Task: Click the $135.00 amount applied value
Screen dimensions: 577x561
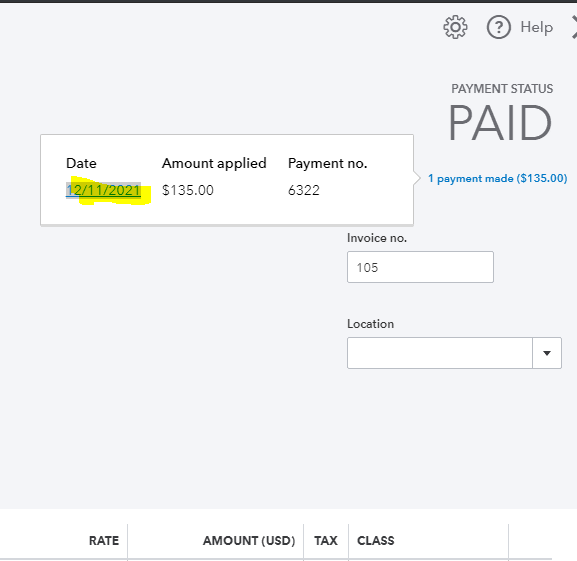Action: click(x=188, y=190)
